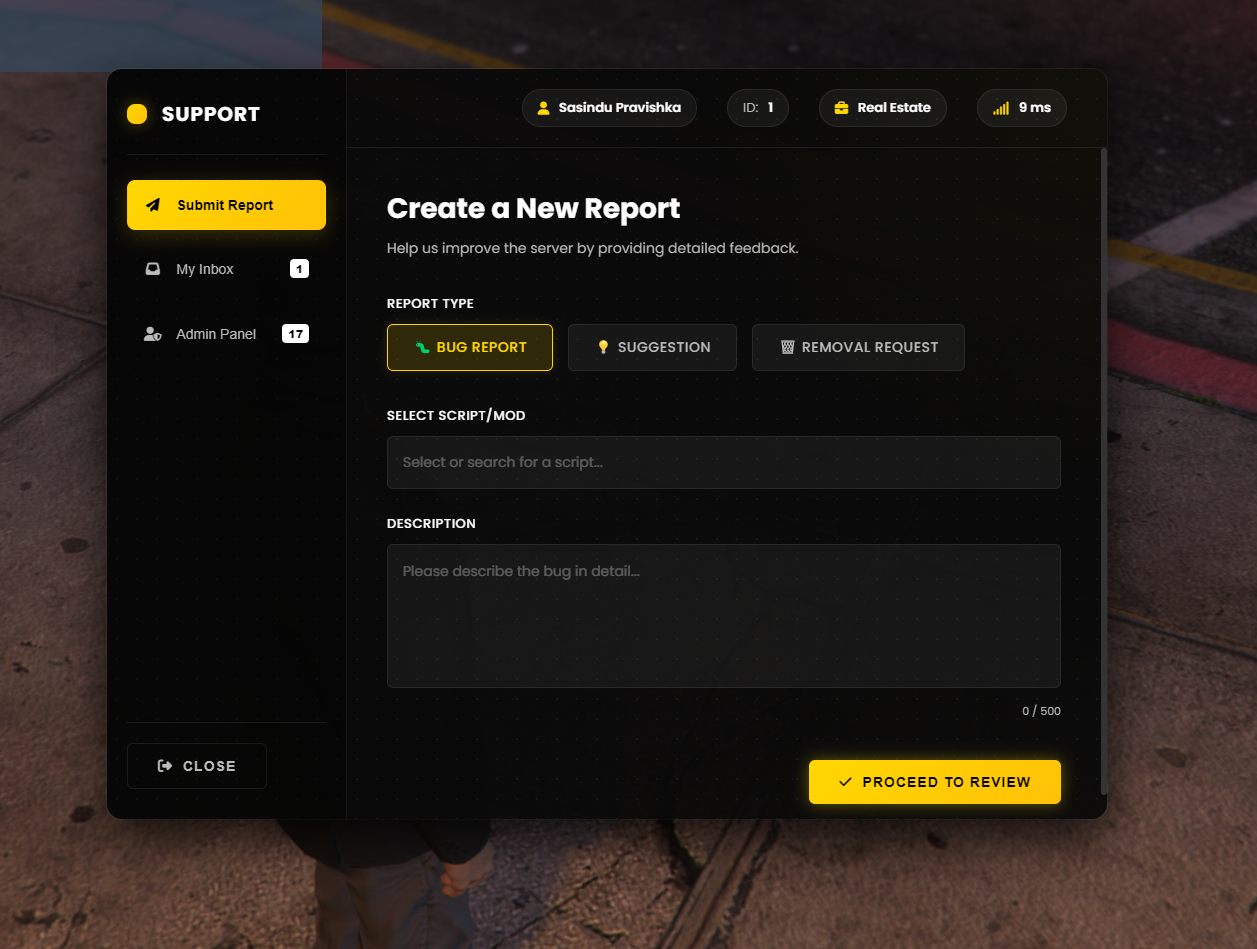Click the Admin Panel user-shield icon
1257x949 pixels.
[x=153, y=334]
